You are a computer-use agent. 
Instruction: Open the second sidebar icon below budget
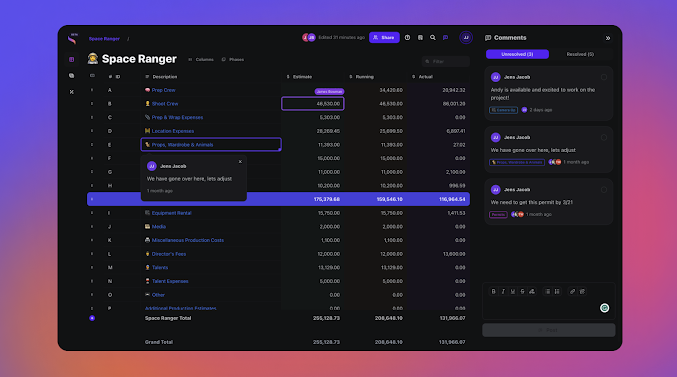tap(72, 76)
